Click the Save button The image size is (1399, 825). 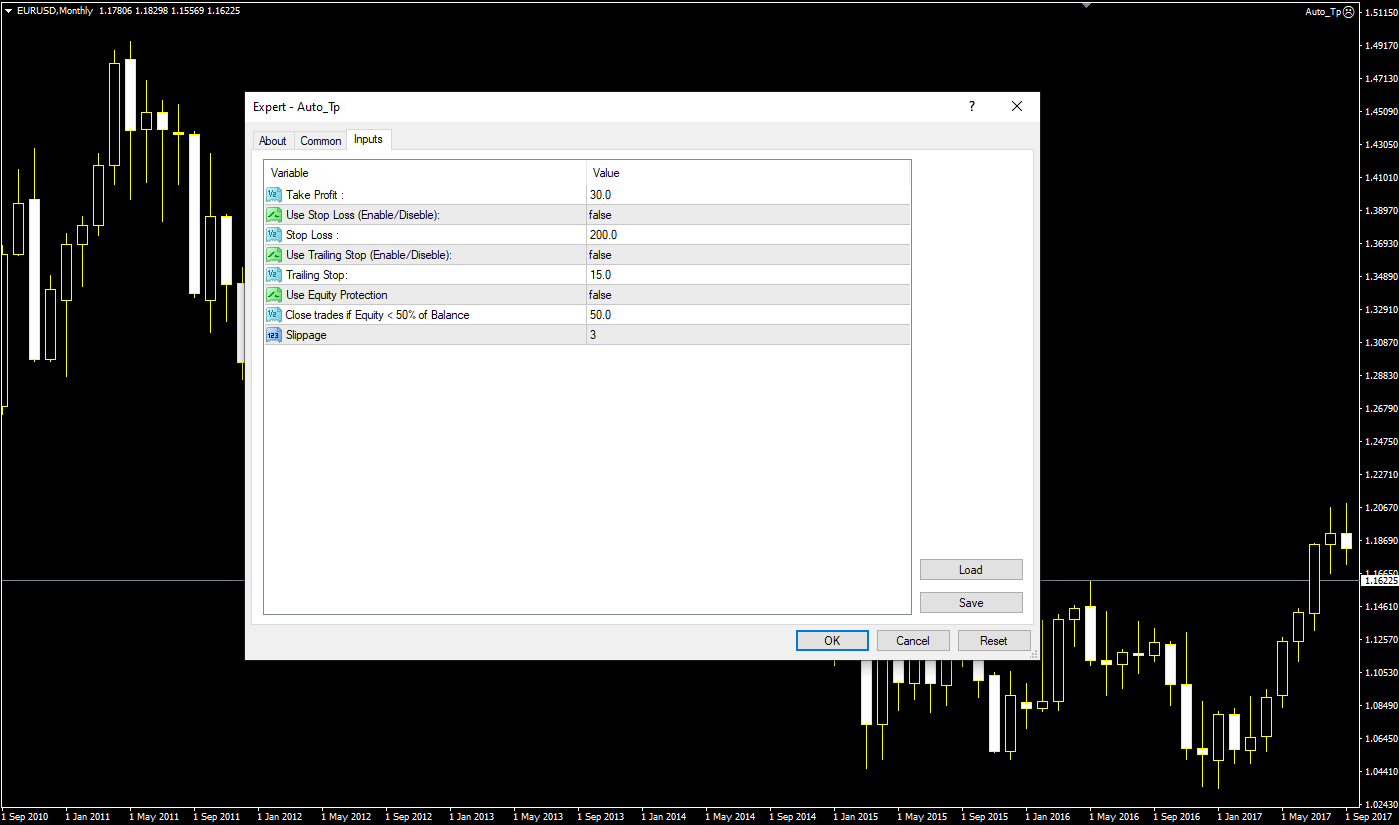pyautogui.click(x=970, y=603)
